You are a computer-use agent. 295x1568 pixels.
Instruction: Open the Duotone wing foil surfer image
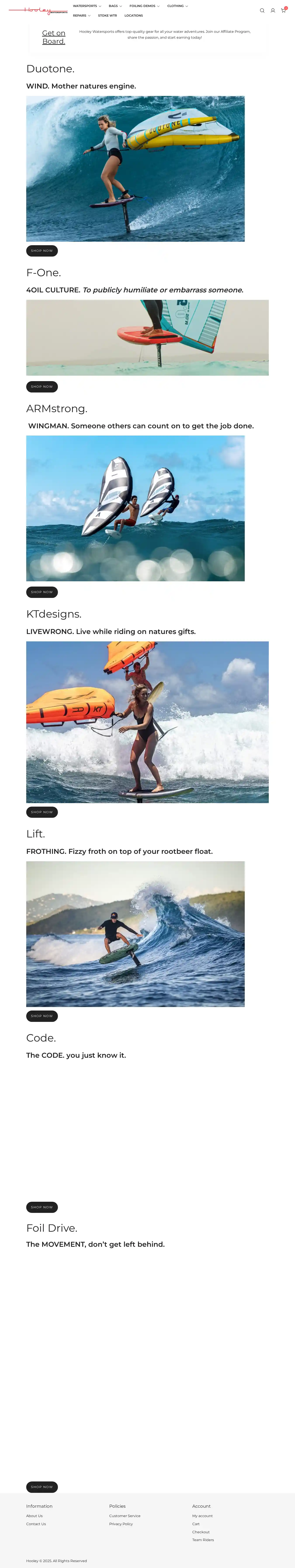[x=136, y=169]
